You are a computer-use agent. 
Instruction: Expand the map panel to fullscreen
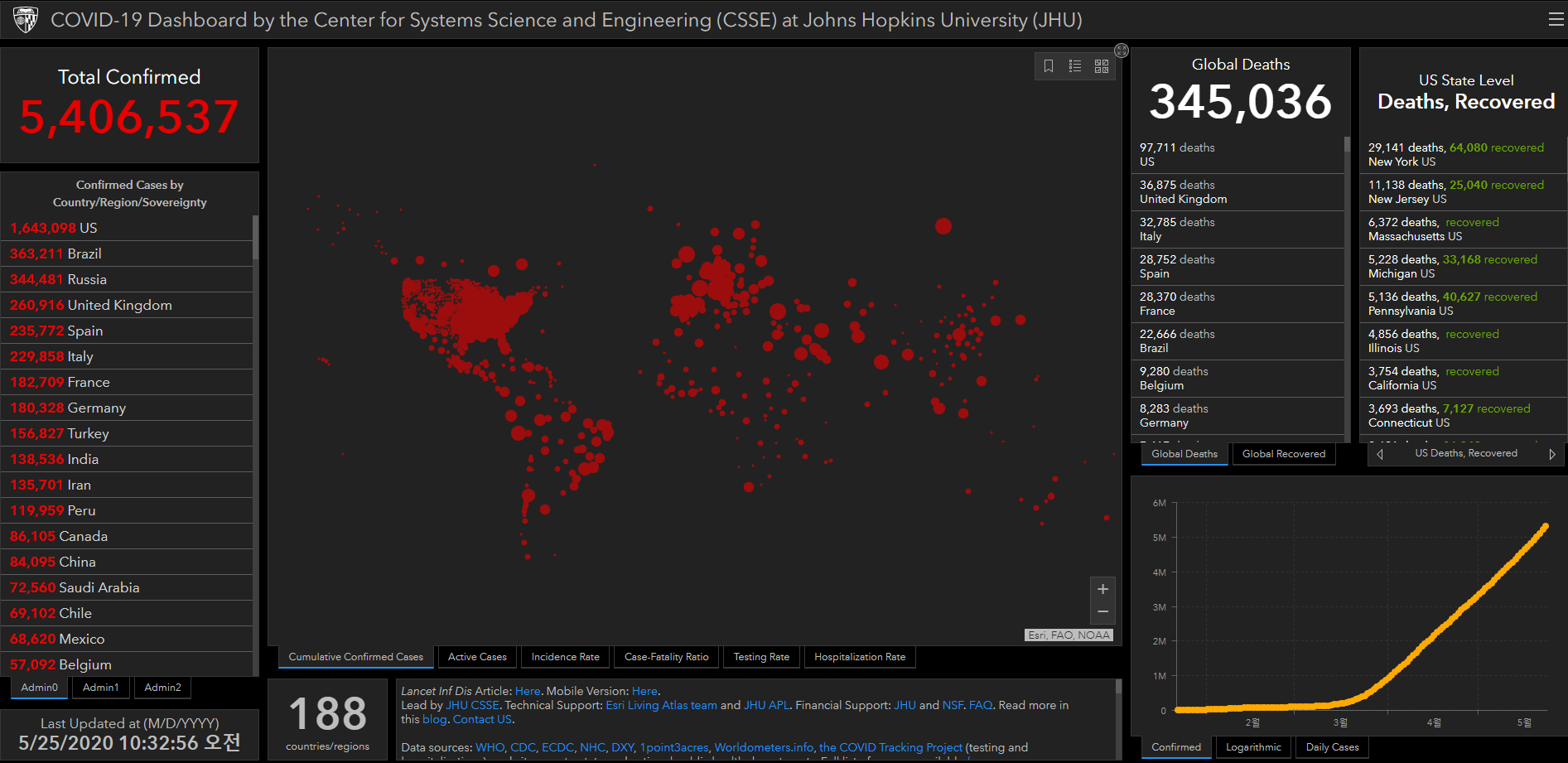1122,51
